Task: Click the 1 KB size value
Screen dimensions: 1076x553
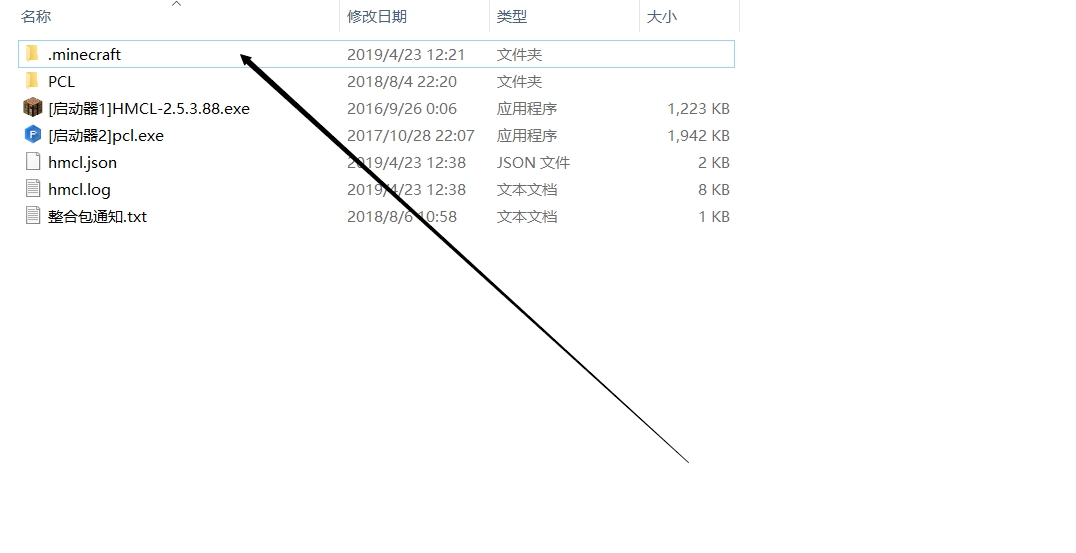Action: click(x=714, y=217)
